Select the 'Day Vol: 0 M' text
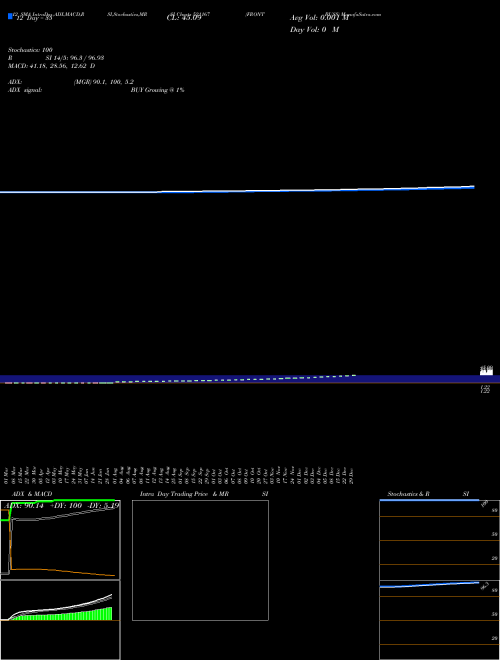The image size is (500, 660). coord(314,30)
